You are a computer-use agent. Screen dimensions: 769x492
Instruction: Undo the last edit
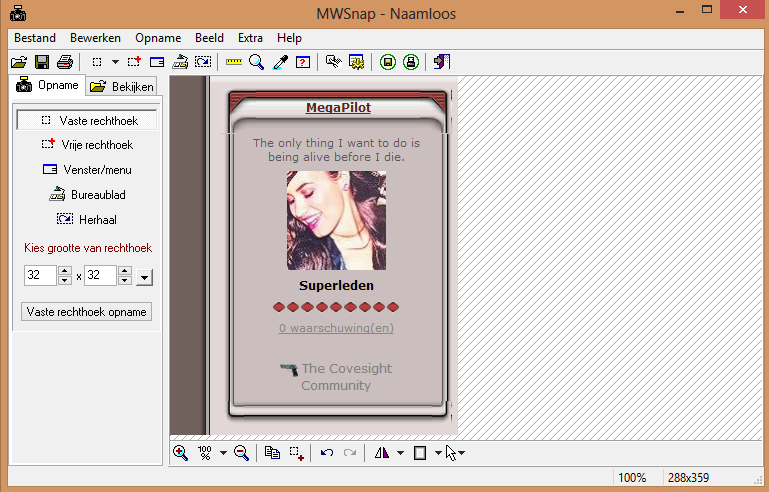coord(327,453)
